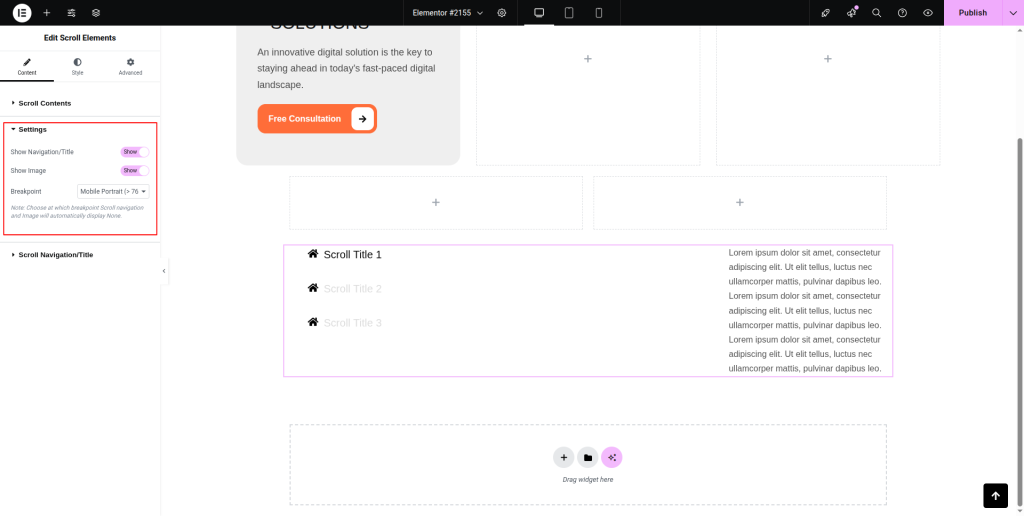Switch to the Content tab
This screenshot has height=516, width=1024.
[27, 67]
